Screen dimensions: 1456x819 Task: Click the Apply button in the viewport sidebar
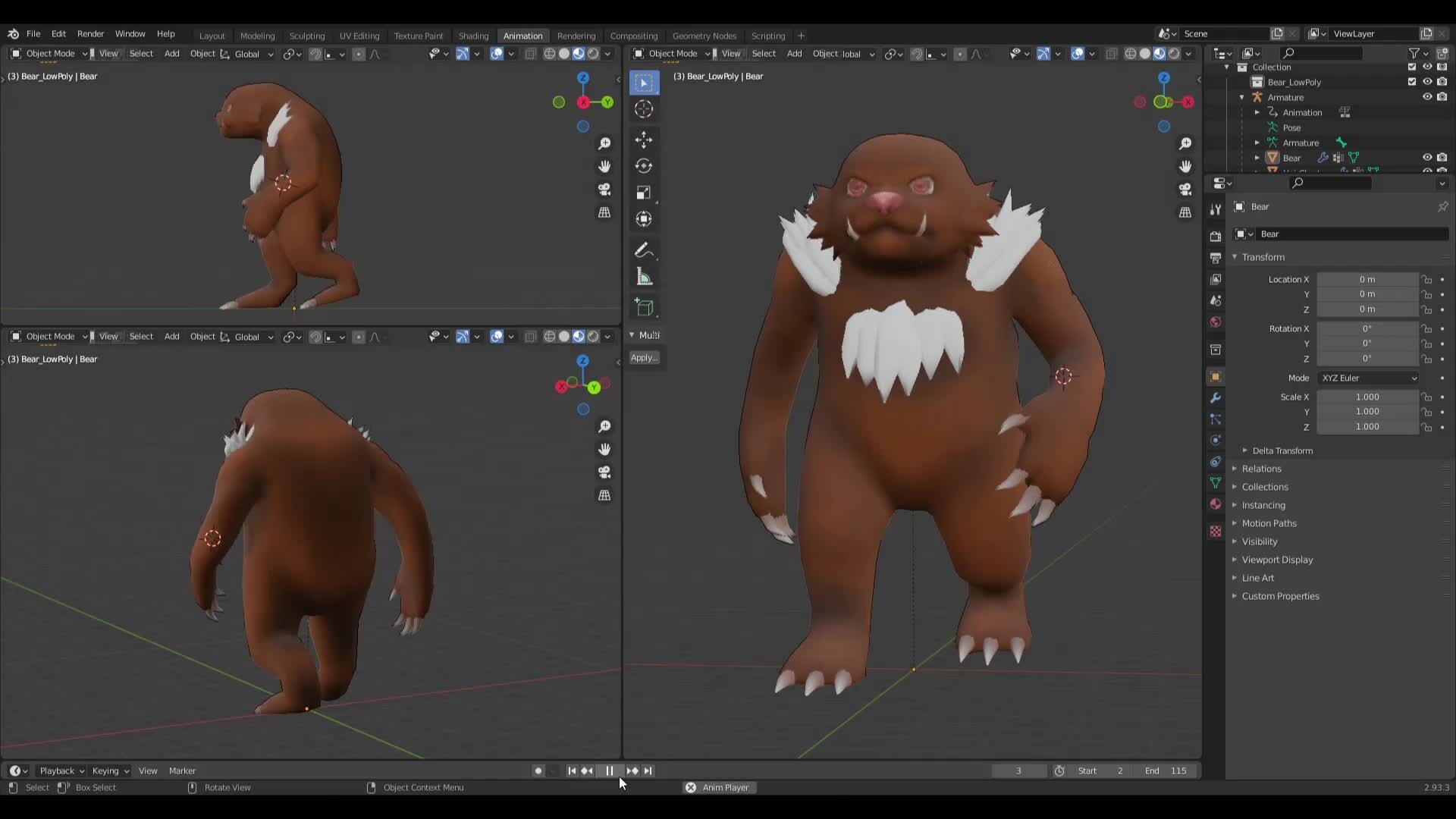[x=644, y=357]
